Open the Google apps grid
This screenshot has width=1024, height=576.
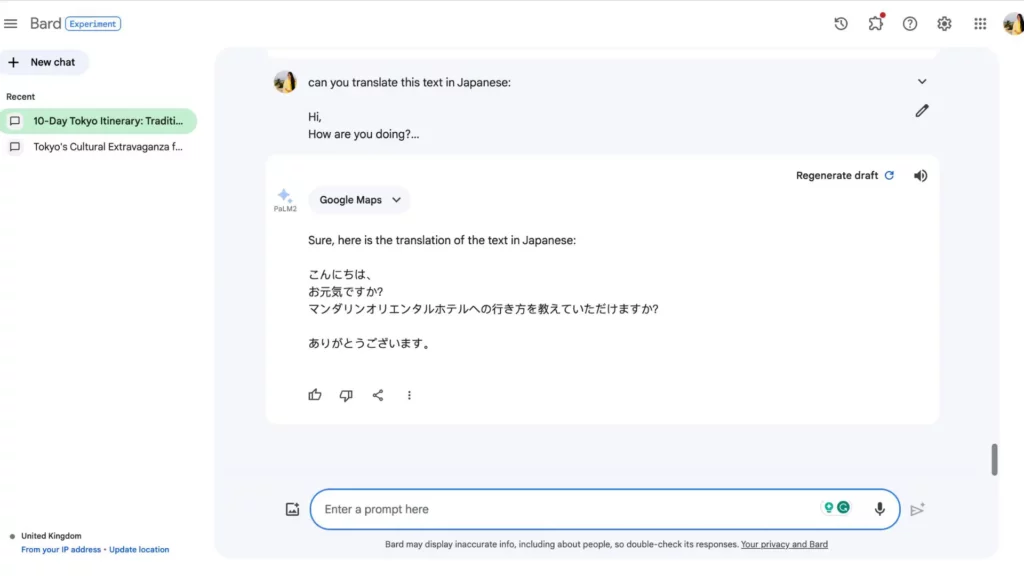click(980, 24)
